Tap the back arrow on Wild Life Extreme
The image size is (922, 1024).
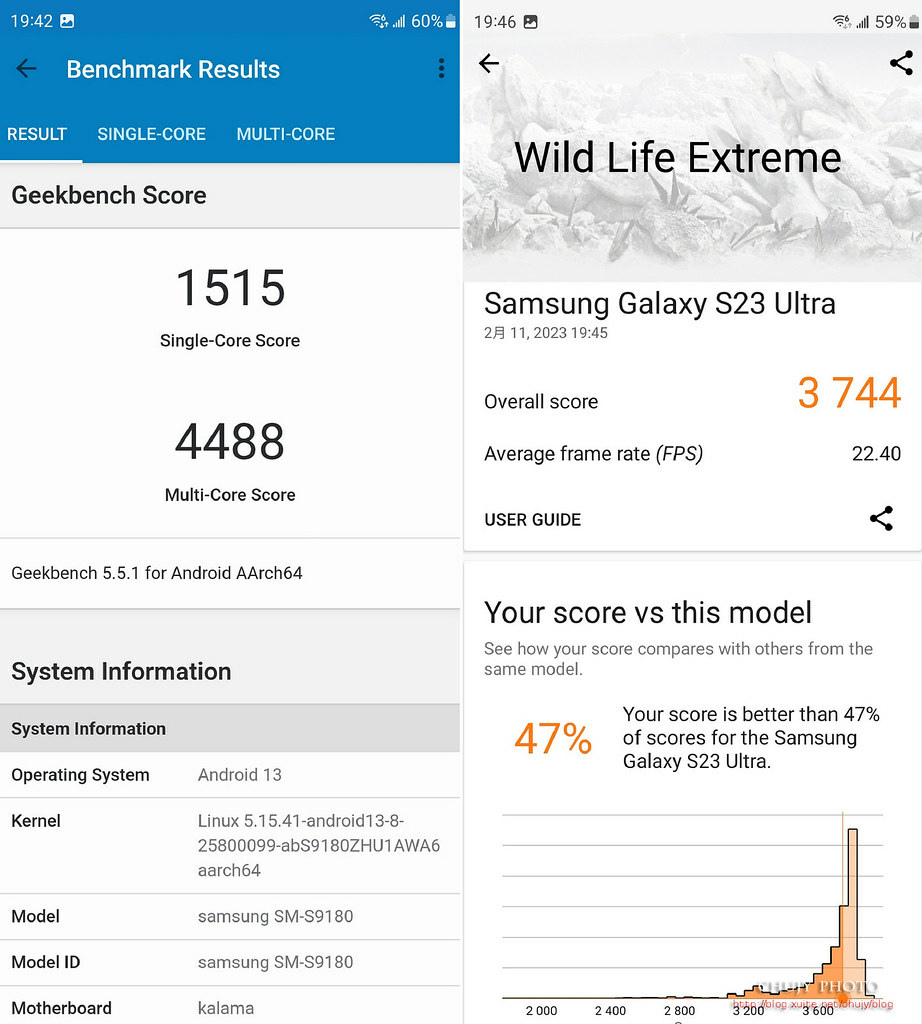pos(488,63)
